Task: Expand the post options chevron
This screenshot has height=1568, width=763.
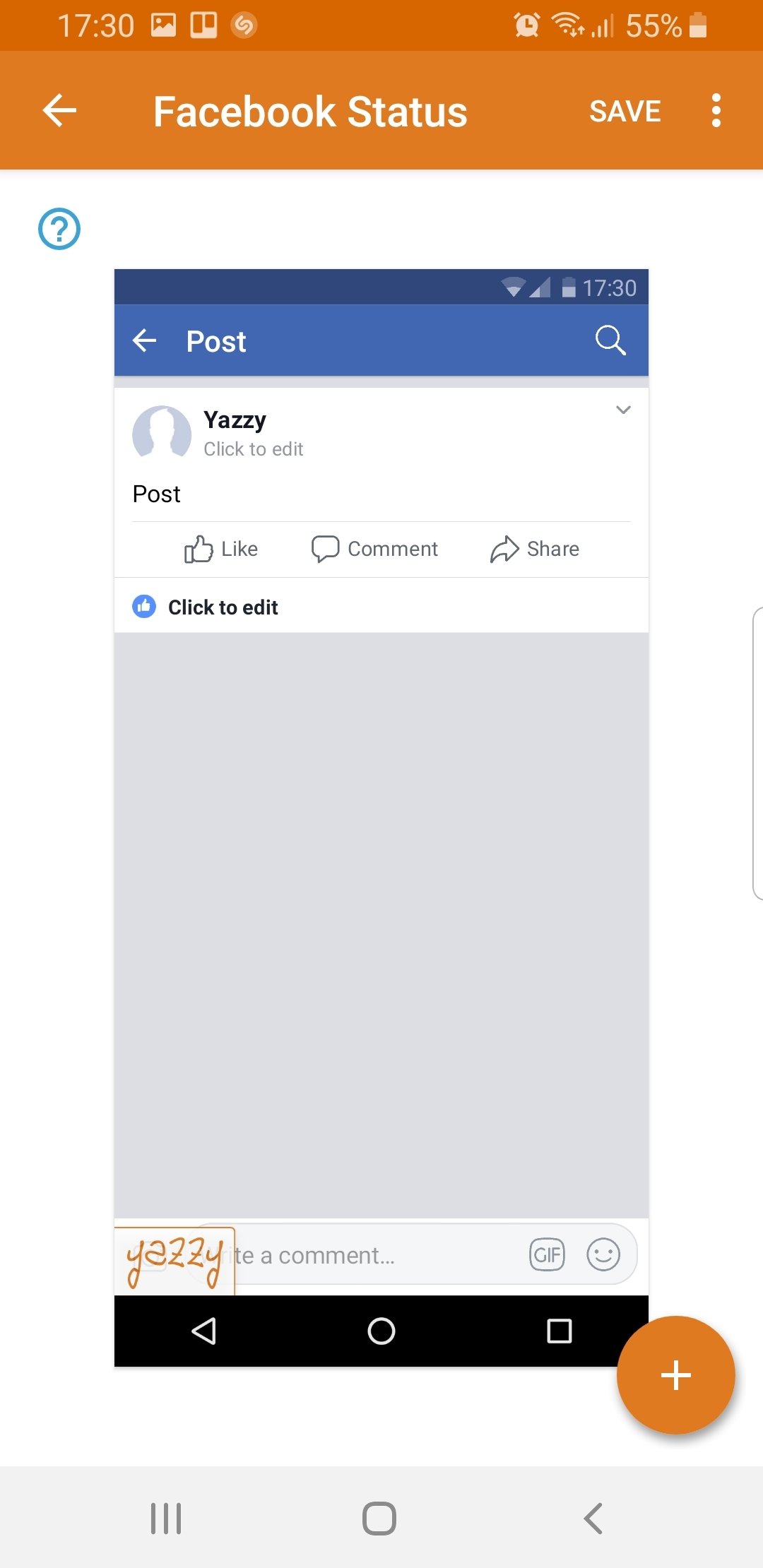Action: pyautogui.click(x=623, y=410)
